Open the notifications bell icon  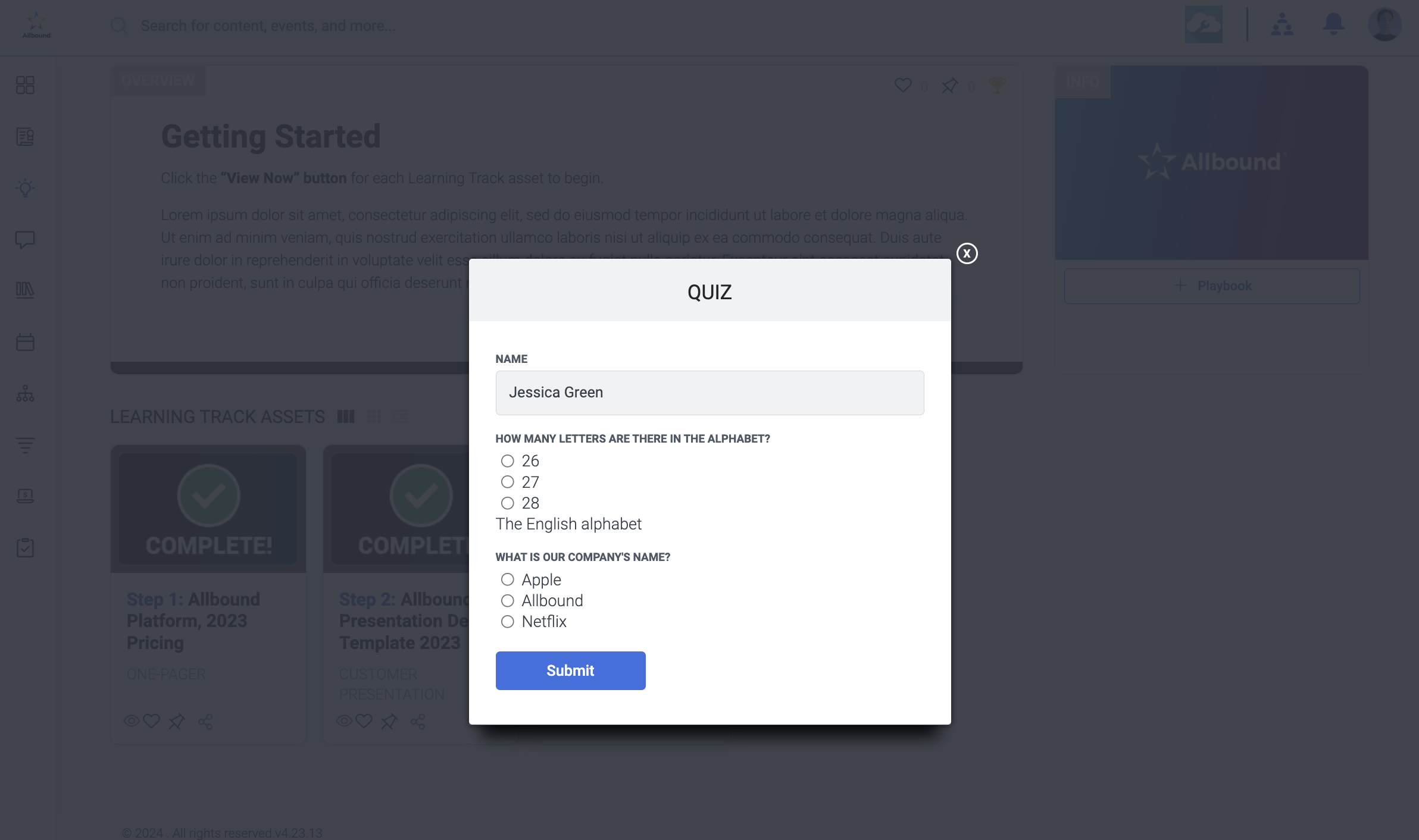[x=1333, y=24]
